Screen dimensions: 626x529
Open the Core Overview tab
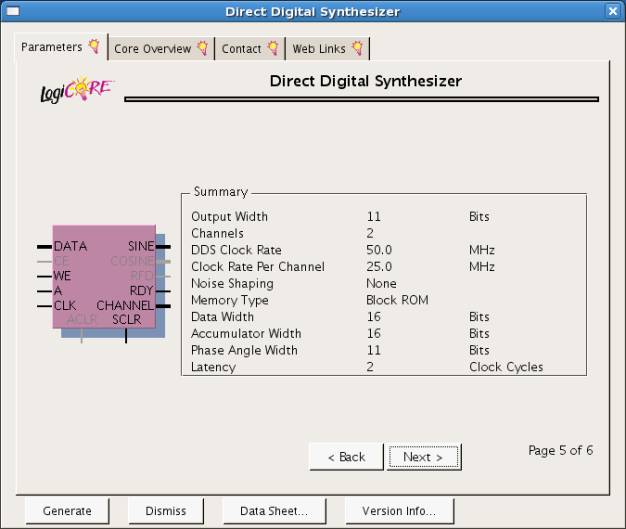(161, 49)
